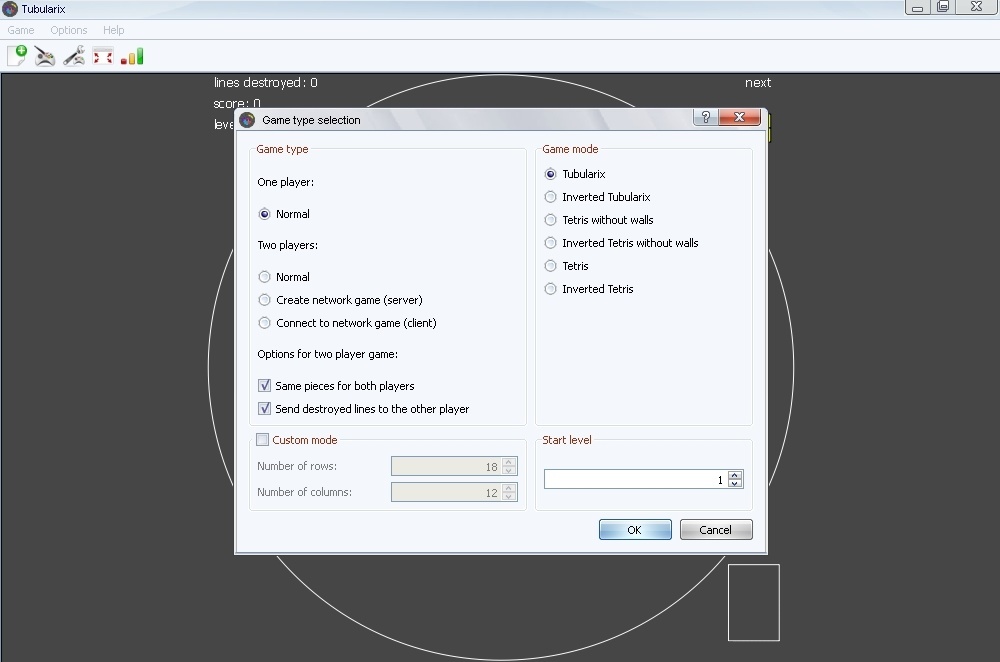Open the Help menu
Screen dimensions: 1000x662
(x=114, y=30)
